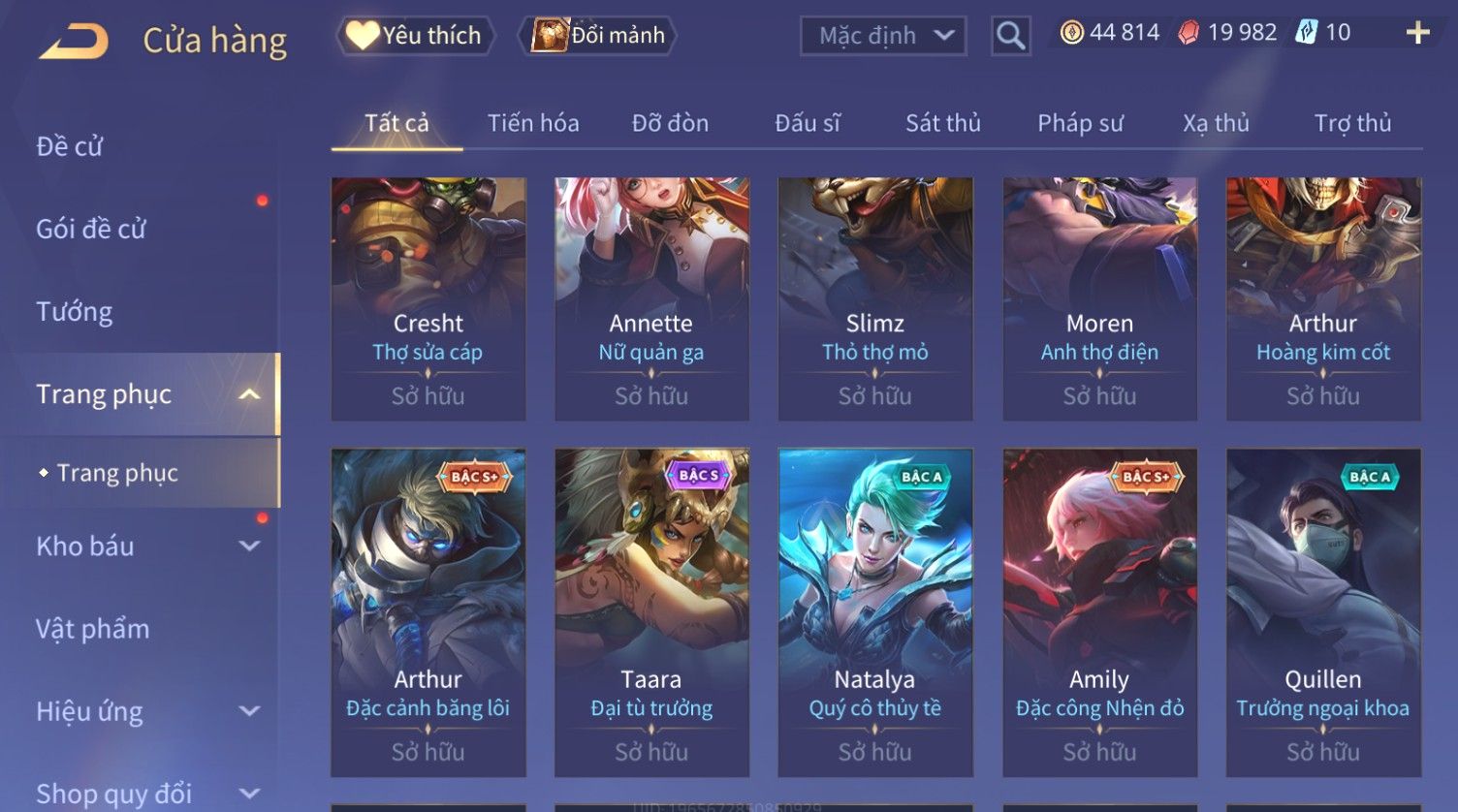Switch to the Pháp sư tab

1080,123
